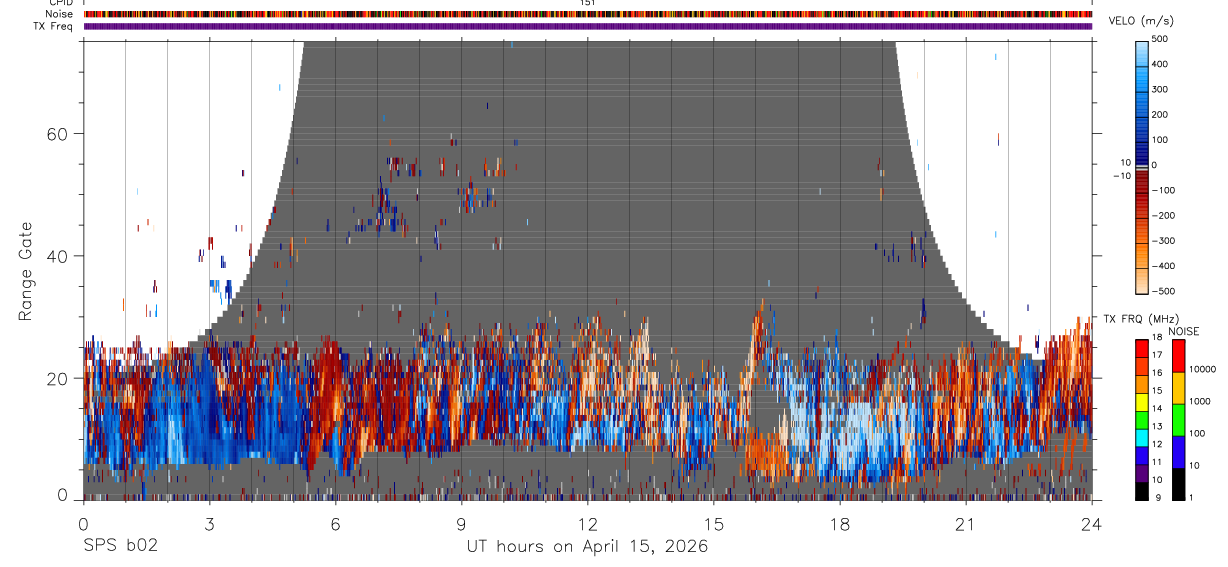Click the 'SPS b02' radar label

[x=120, y=547]
